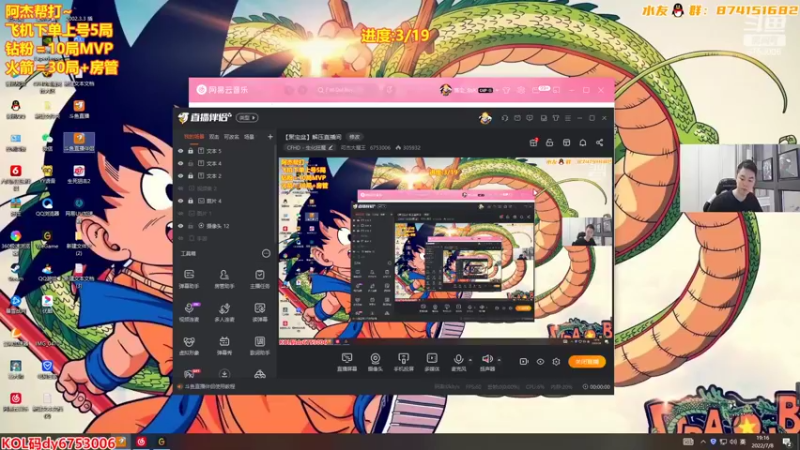Click the stream preview canvas
The width and height of the screenshot is (800, 450).
coord(445,251)
